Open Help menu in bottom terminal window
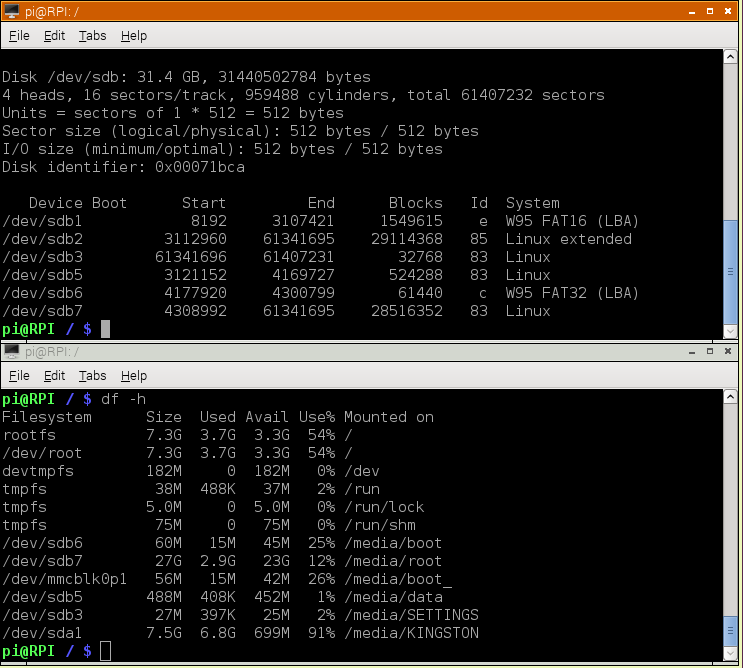 pos(134,376)
